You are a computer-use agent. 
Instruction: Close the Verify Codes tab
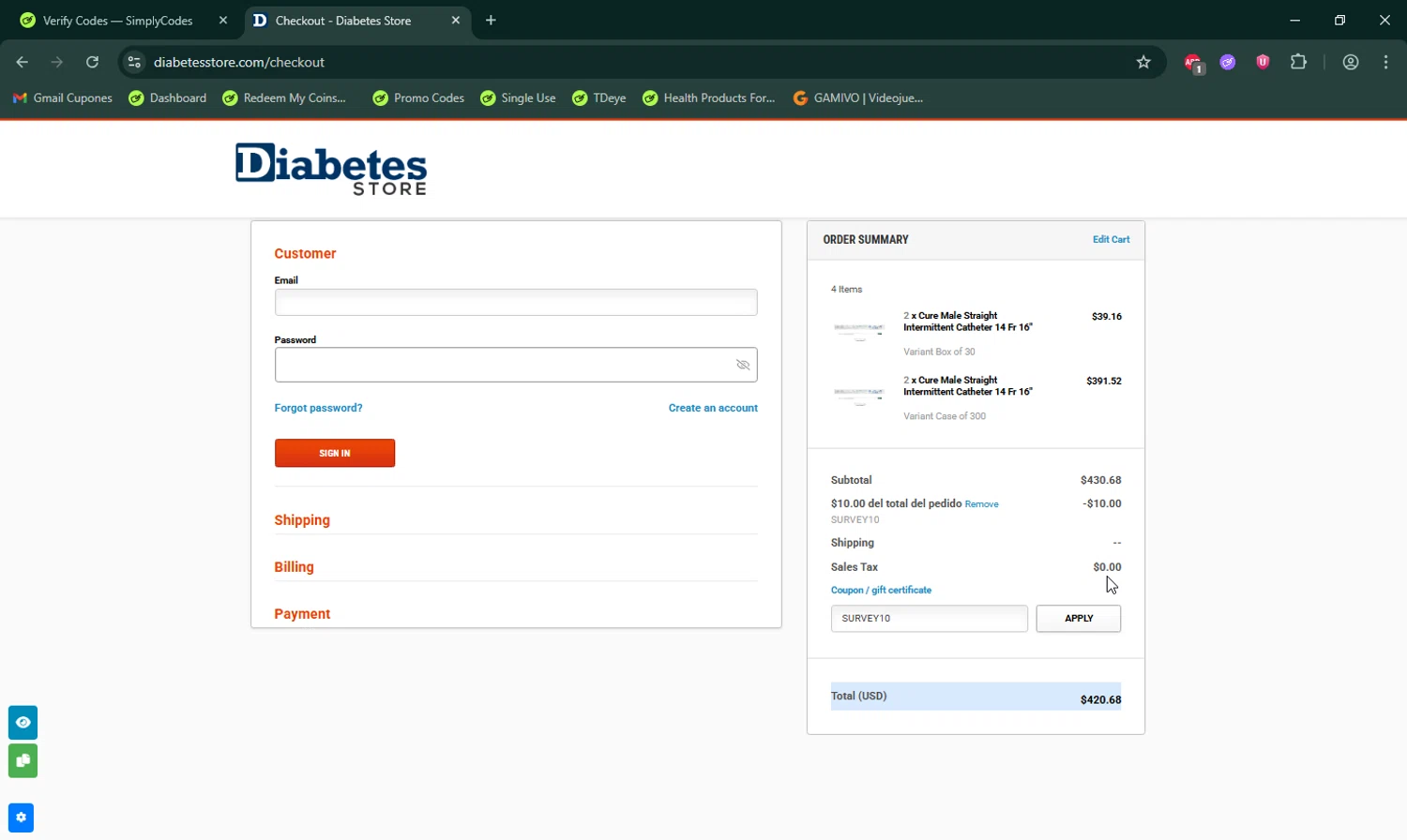[x=223, y=20]
